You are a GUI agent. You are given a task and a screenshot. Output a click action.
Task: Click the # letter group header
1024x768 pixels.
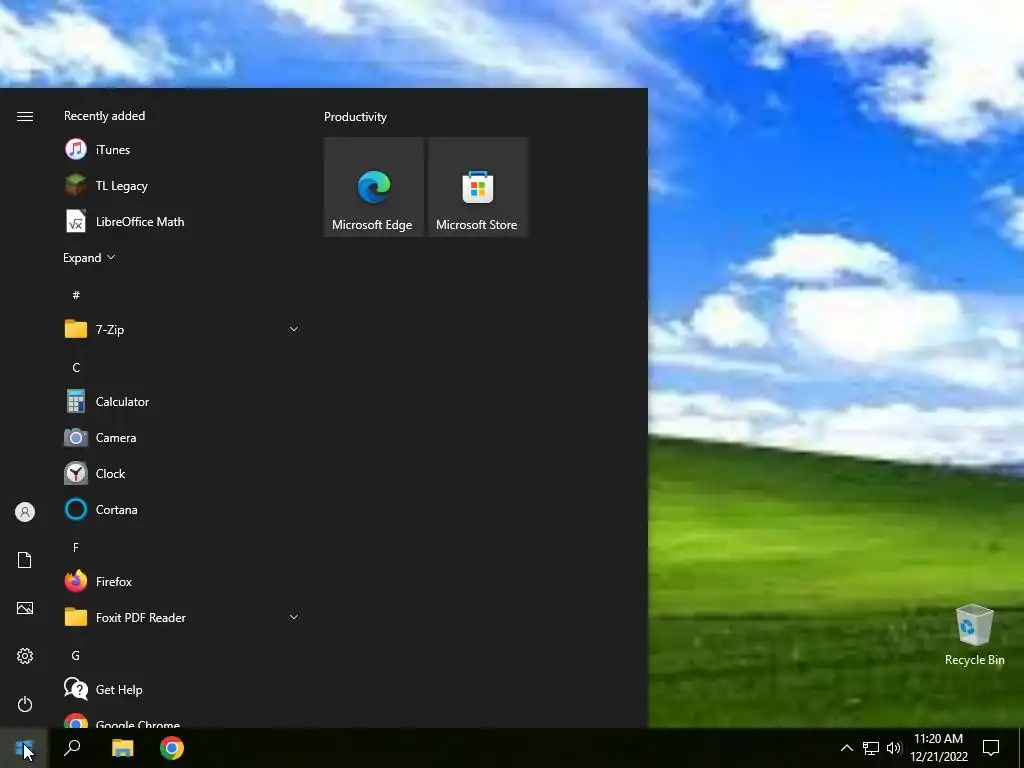pos(76,295)
